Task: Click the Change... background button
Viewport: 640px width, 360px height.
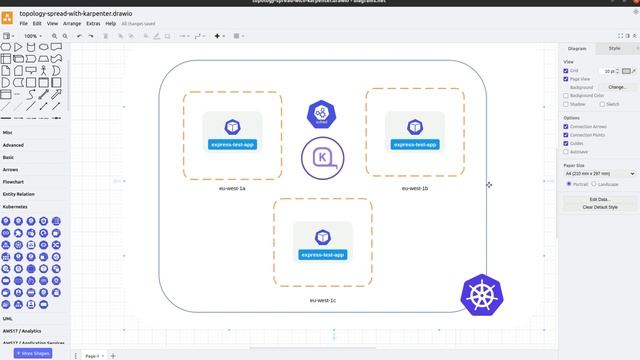Action: 617,87
